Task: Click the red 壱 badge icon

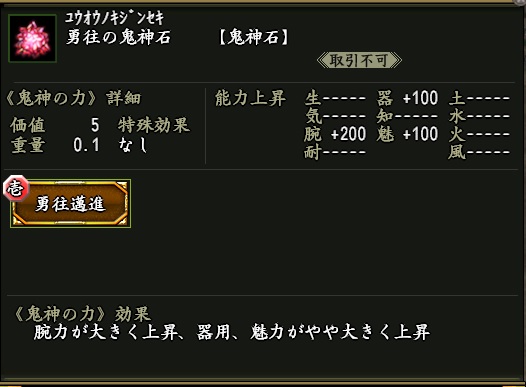Action: (x=15, y=188)
